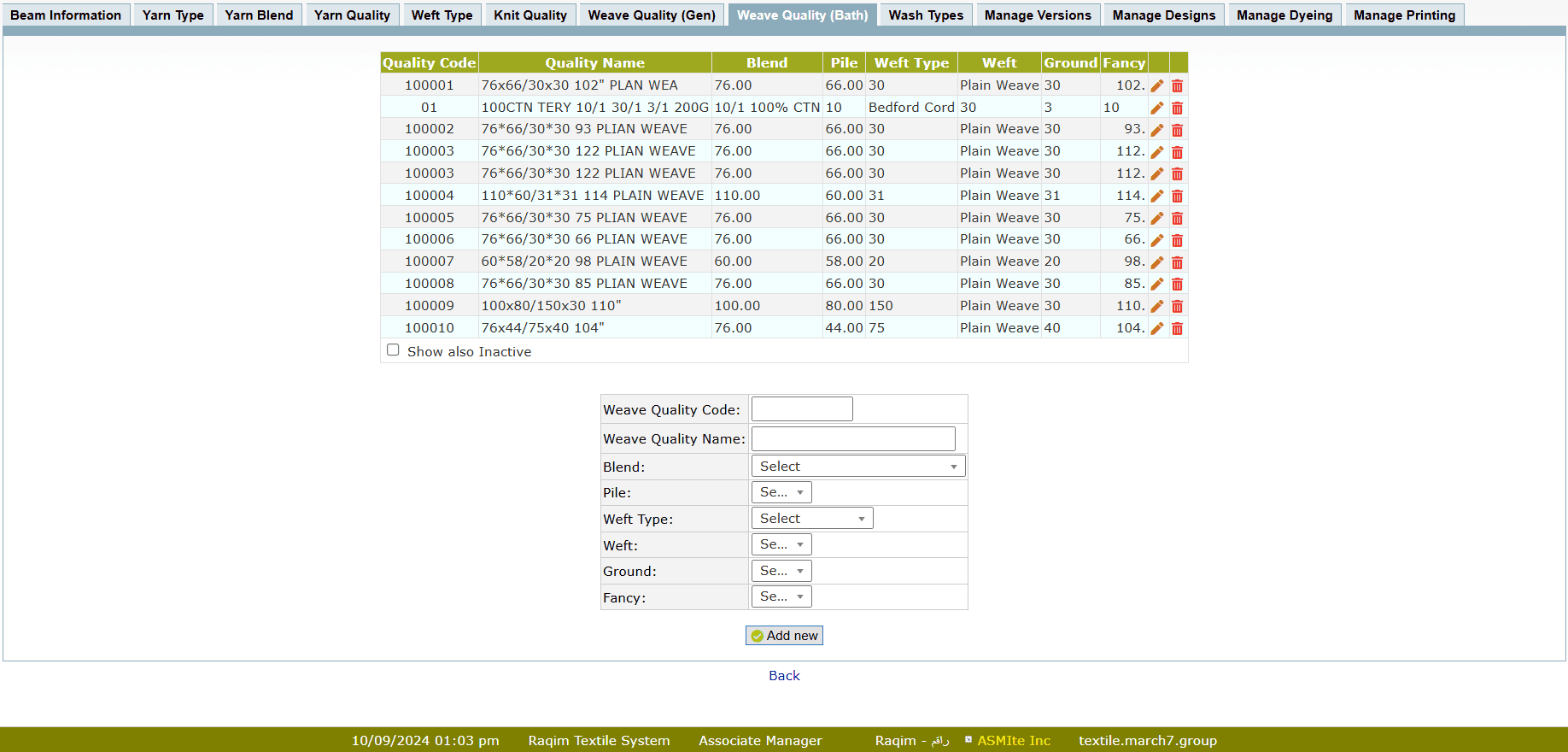
Task: Click trash icon for quality 100007
Action: [1177, 262]
